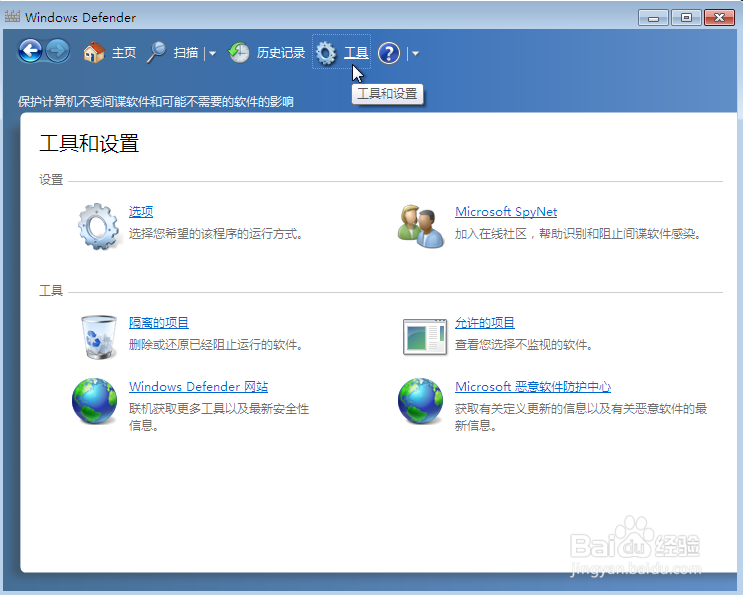The height and width of the screenshot is (595, 743).
Task: Open the Microsoft SpyNet link
Action: 506,212
